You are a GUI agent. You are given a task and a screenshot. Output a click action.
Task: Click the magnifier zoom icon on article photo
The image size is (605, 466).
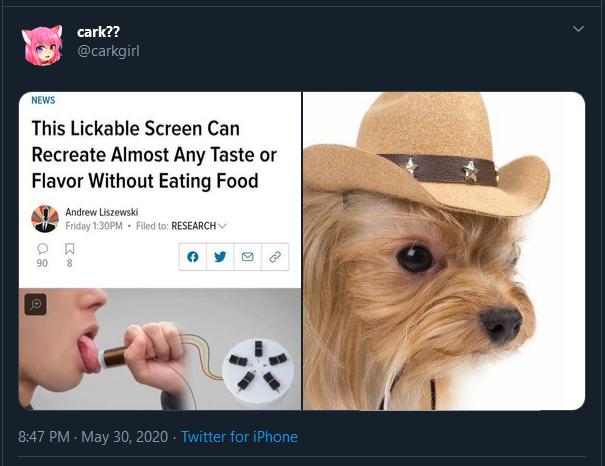point(36,304)
